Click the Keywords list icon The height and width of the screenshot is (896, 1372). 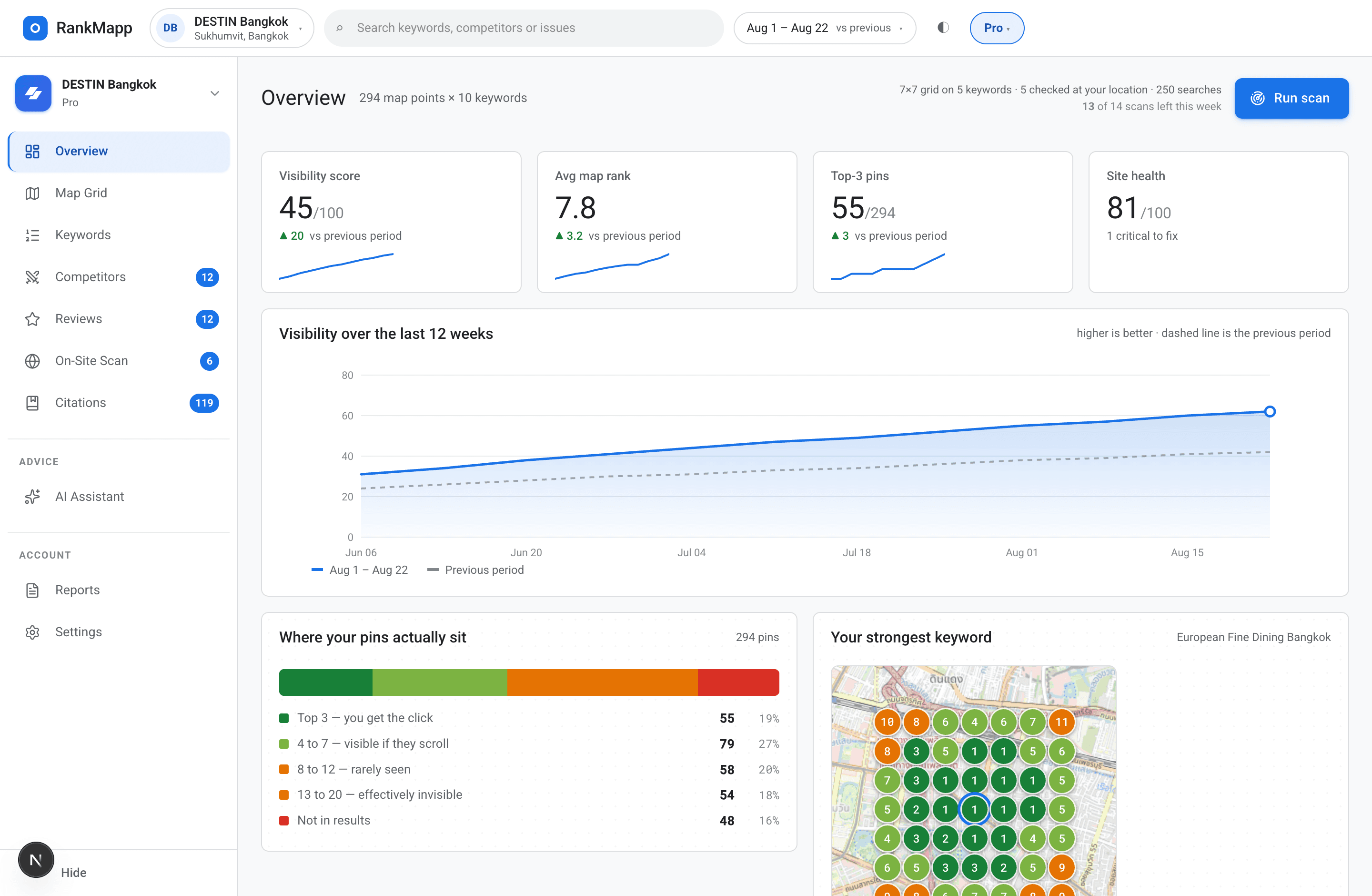pyautogui.click(x=32, y=235)
